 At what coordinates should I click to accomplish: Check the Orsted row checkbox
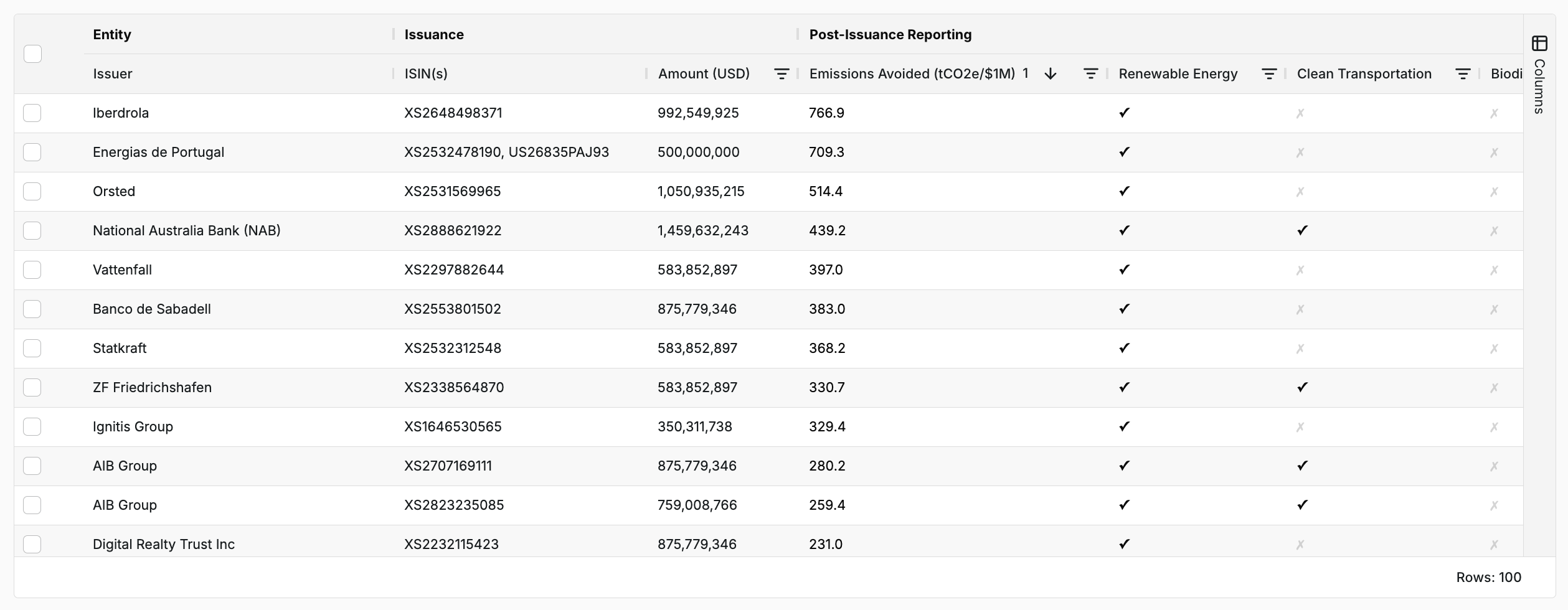click(32, 192)
